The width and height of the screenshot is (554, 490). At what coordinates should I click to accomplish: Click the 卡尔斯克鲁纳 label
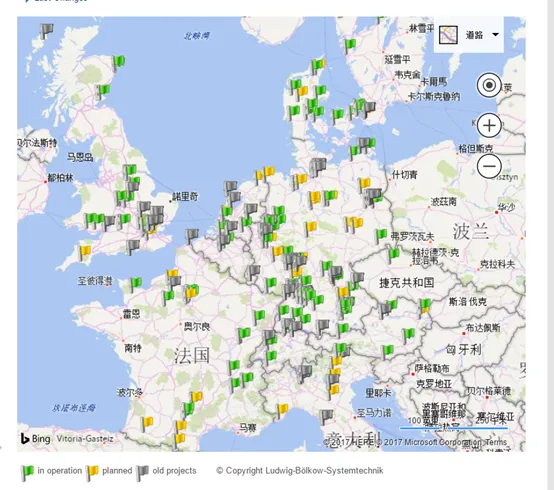tap(434, 96)
